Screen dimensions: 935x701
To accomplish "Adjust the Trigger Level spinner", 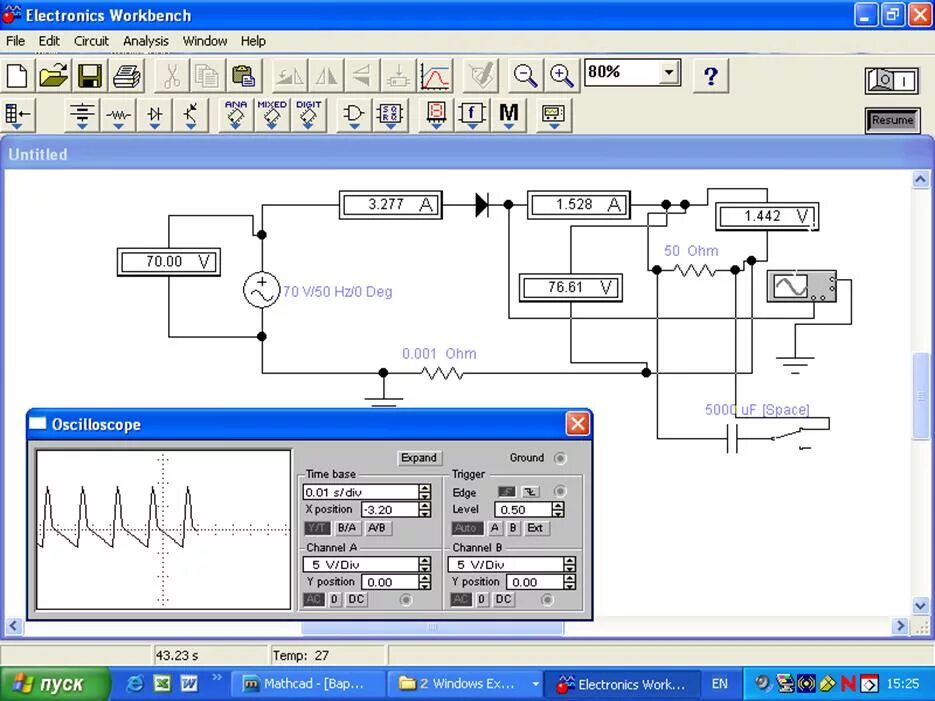I will click(x=558, y=510).
